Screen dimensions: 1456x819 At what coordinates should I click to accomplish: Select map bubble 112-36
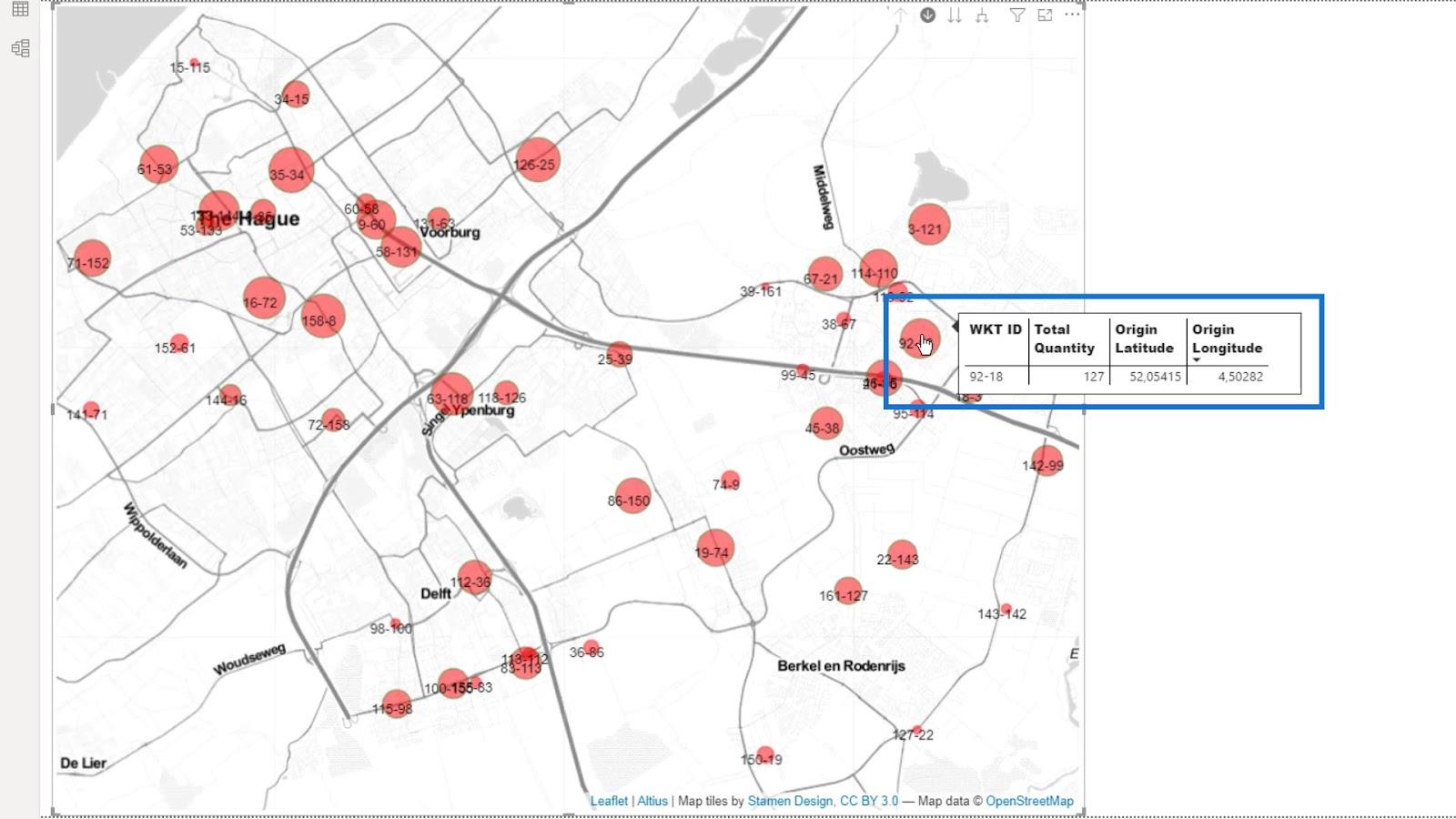tap(474, 578)
